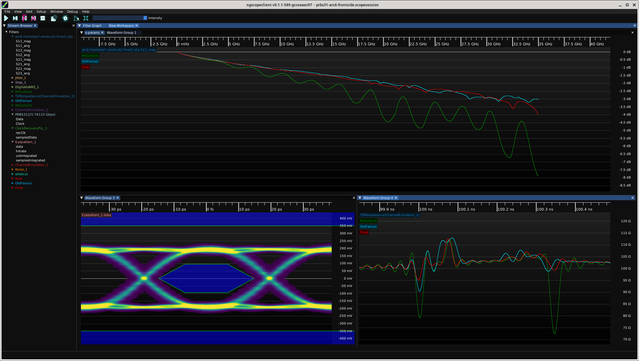This screenshot has height=361, width=639.
Task: Select the smolcut filter
Action: 22,174
